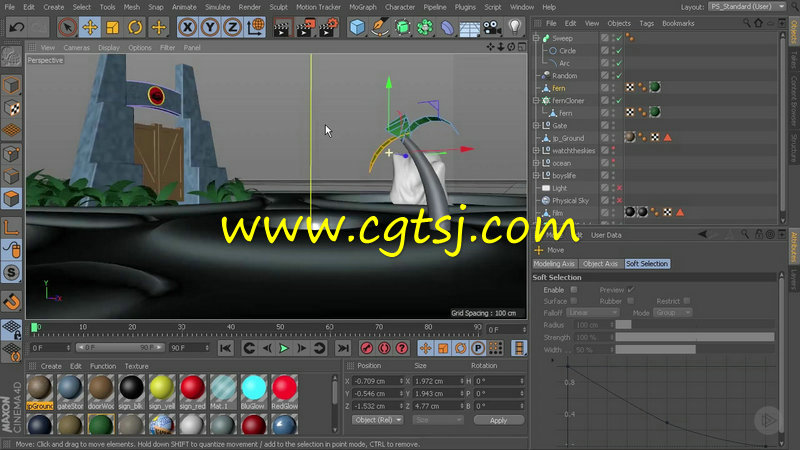The width and height of the screenshot is (800, 450).
Task: Activate the Rotate tool
Action: tap(135, 27)
